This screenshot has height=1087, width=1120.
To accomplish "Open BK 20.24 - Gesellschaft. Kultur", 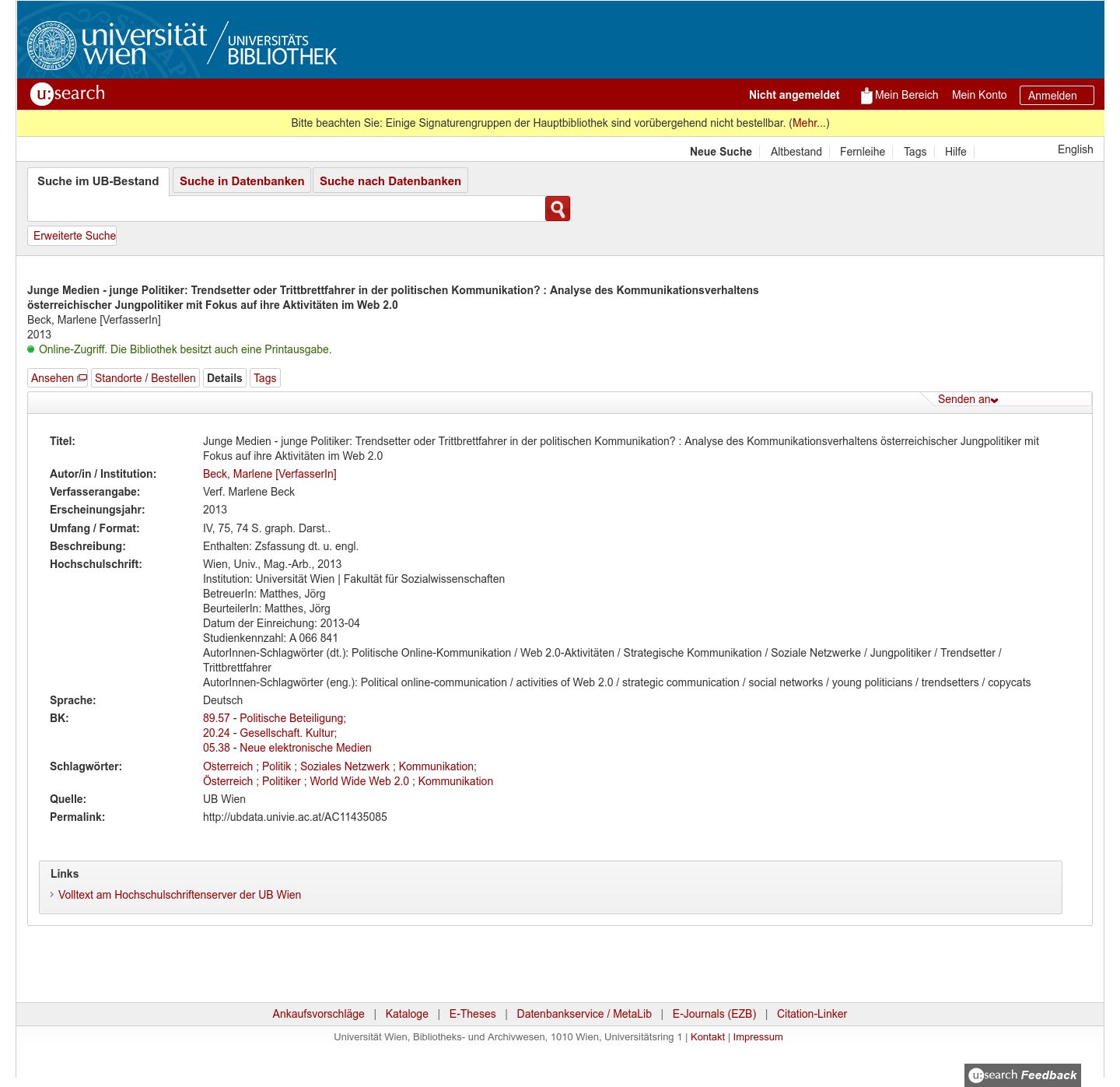I will pyautogui.click(x=269, y=733).
